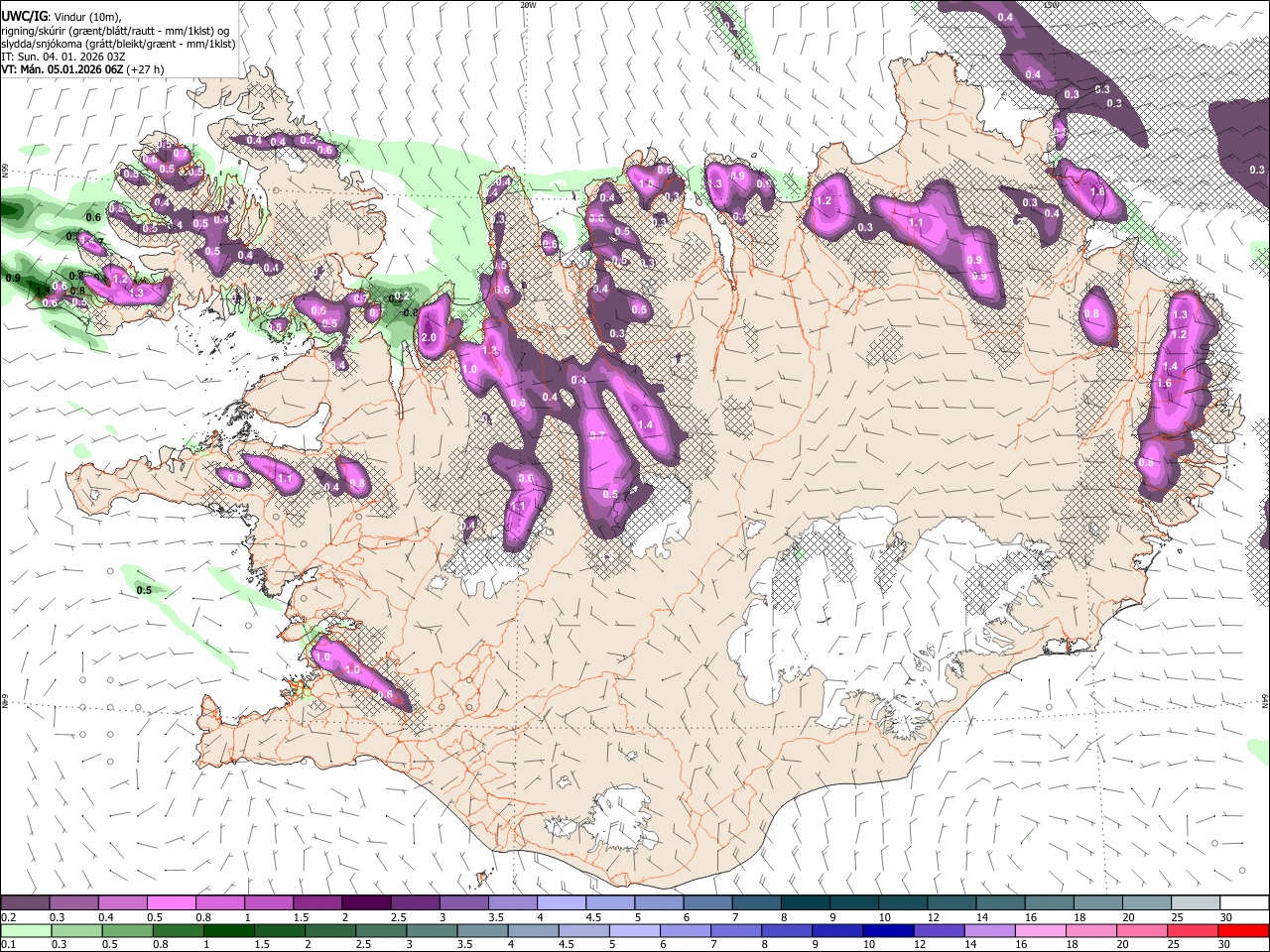Click the '(+27 h)' forecast offset text
This screenshot has width=1270, height=952.
coord(146,69)
